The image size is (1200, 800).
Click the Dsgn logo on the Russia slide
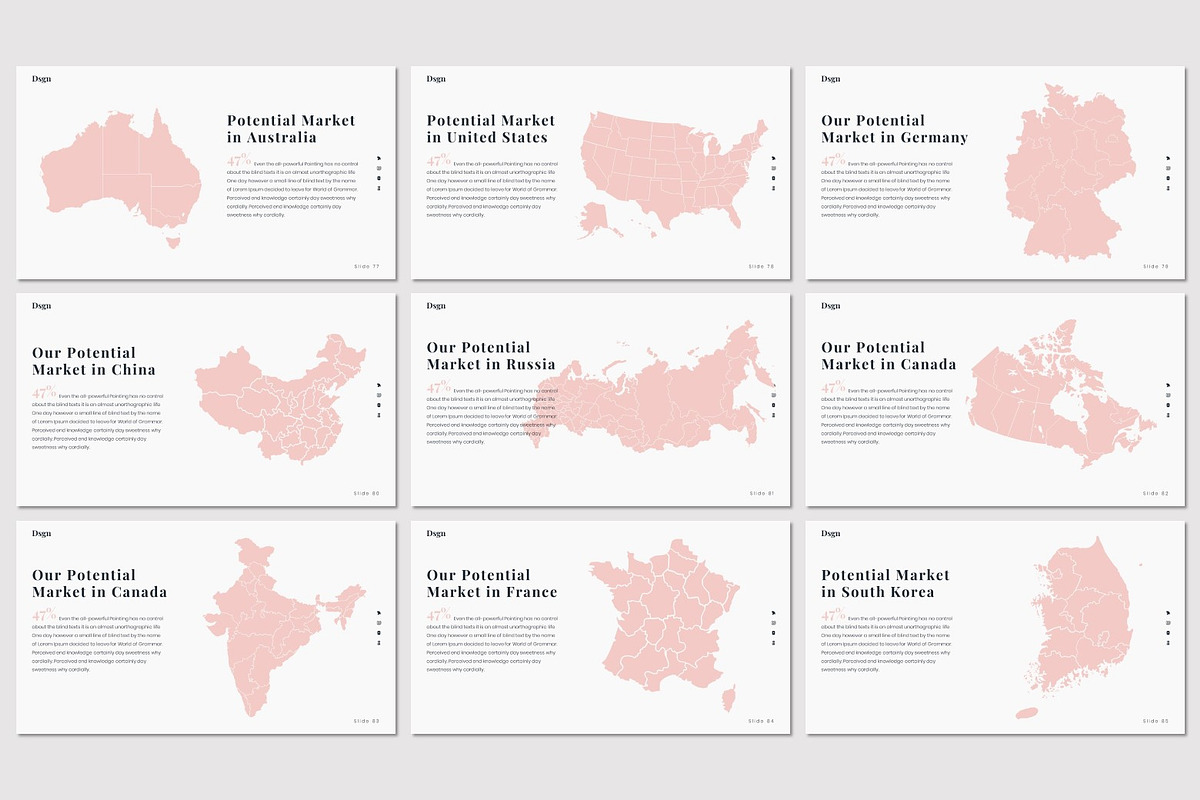pos(436,306)
